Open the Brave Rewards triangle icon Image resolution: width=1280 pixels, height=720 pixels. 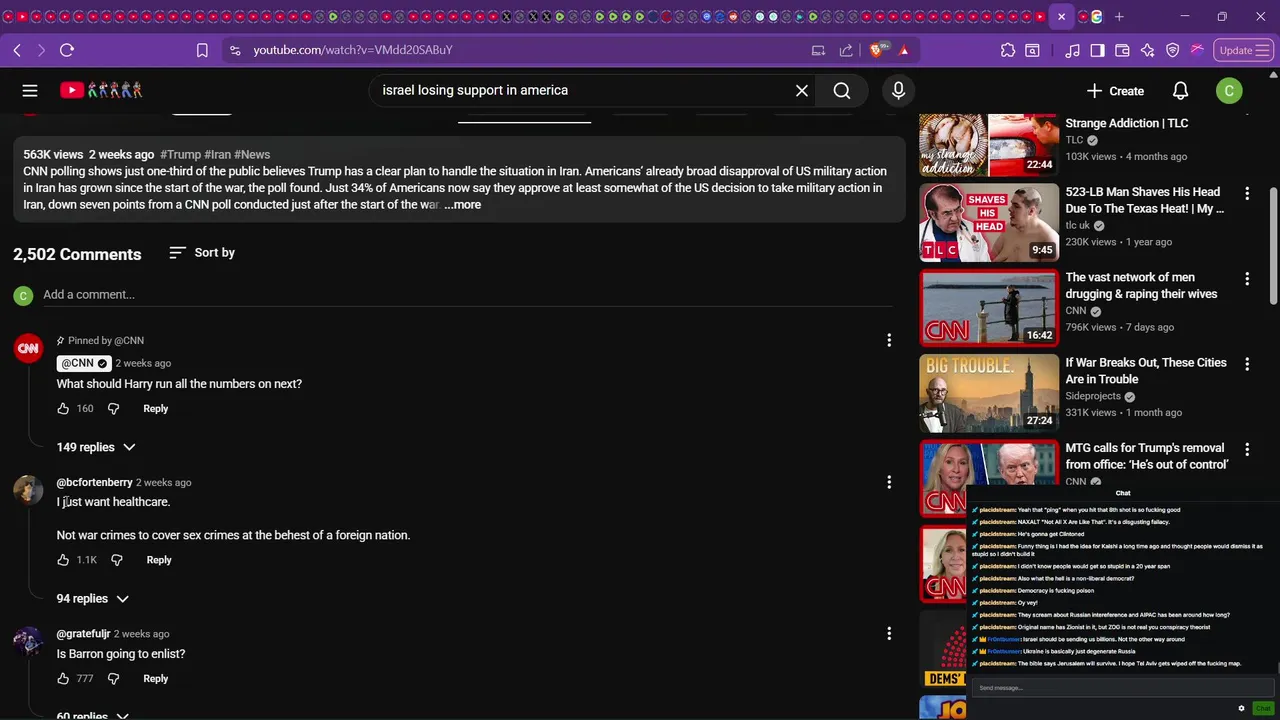pyautogui.click(x=904, y=50)
